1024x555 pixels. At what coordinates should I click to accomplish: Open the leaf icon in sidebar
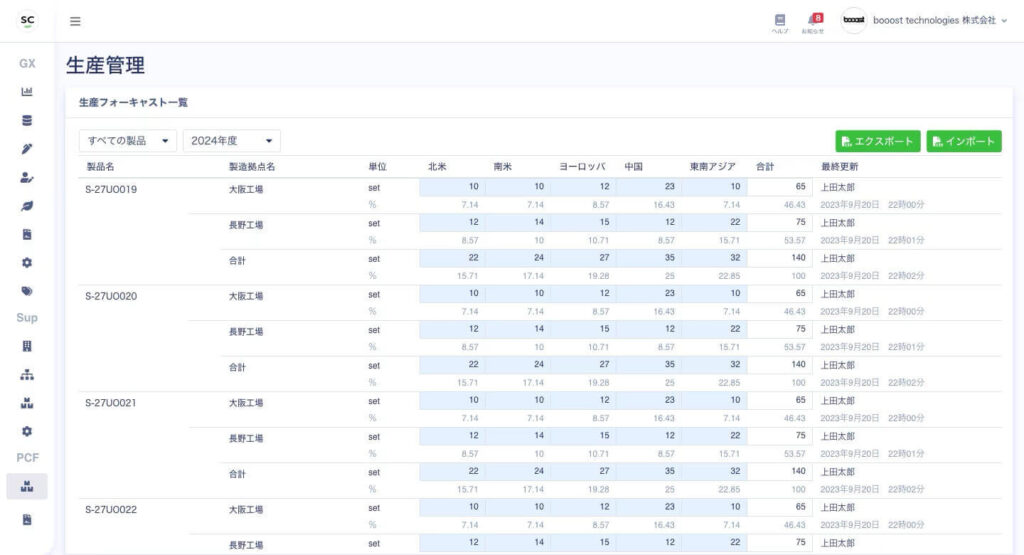click(27, 206)
